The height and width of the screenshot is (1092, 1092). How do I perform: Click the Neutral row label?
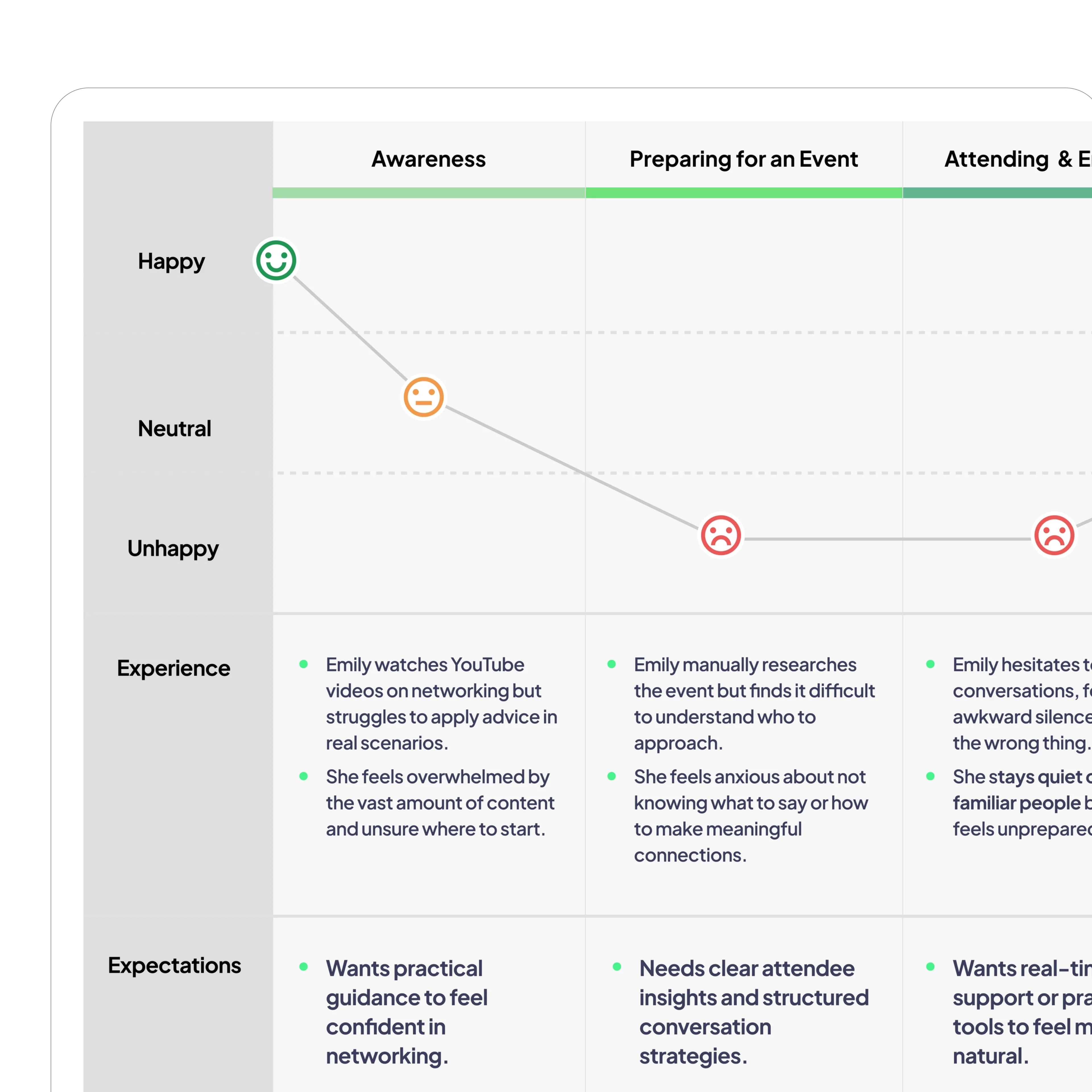(x=174, y=429)
